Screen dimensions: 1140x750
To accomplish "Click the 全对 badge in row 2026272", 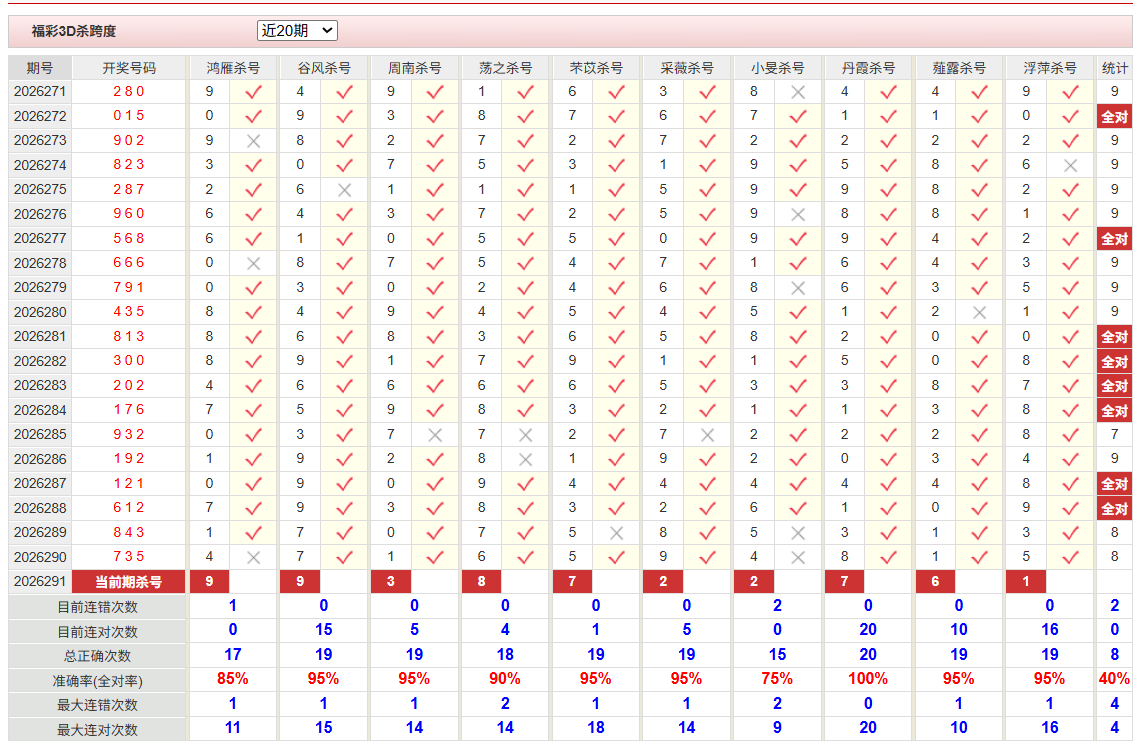I will pyautogui.click(x=1115, y=116).
